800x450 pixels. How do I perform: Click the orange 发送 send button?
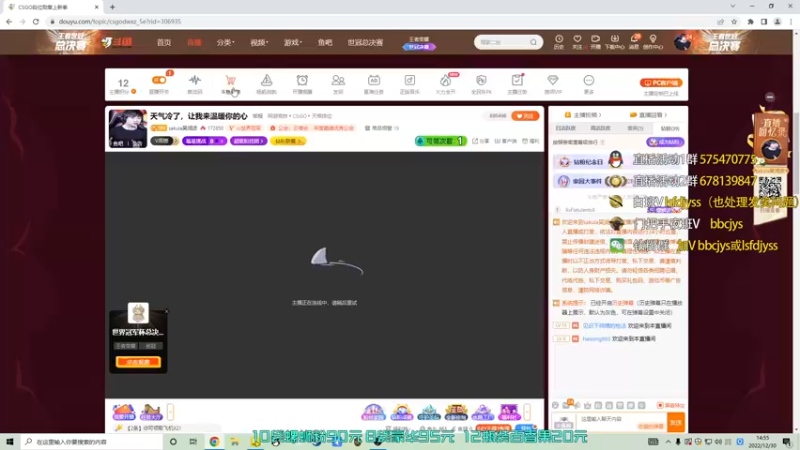pos(676,422)
